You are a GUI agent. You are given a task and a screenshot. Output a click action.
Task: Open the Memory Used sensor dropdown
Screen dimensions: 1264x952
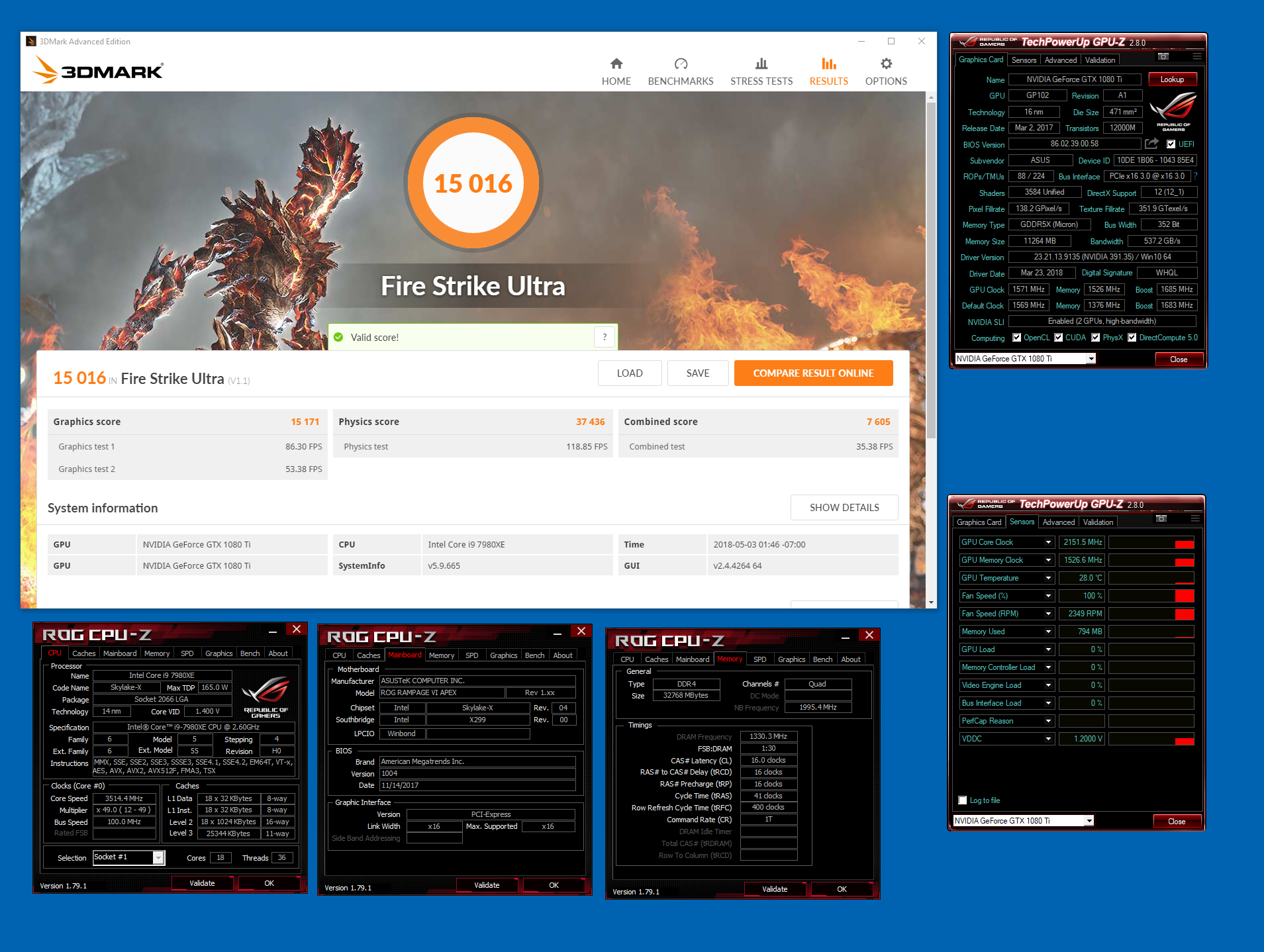[x=1048, y=632]
